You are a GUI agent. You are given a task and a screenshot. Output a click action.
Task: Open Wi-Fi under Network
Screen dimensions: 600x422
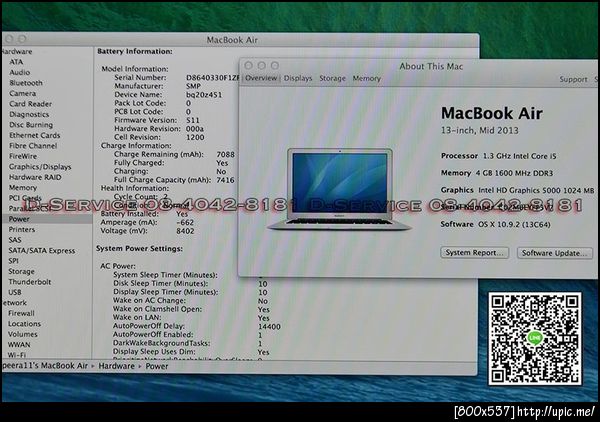pyautogui.click(x=17, y=354)
